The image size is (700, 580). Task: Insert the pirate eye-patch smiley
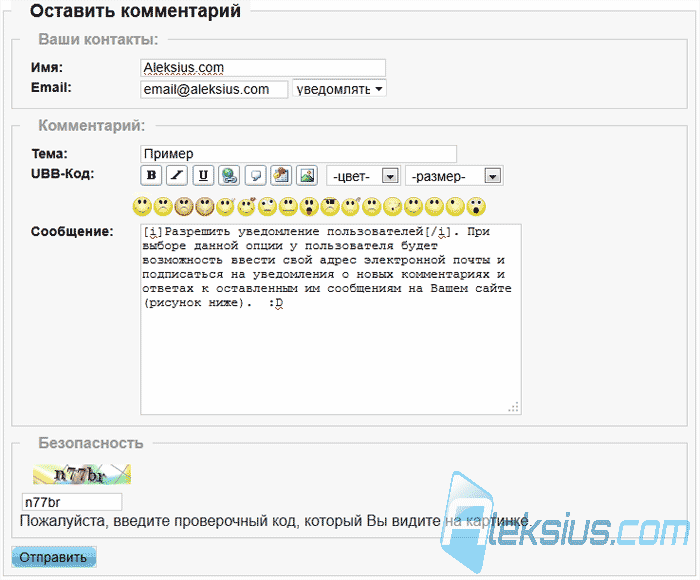pos(330,207)
